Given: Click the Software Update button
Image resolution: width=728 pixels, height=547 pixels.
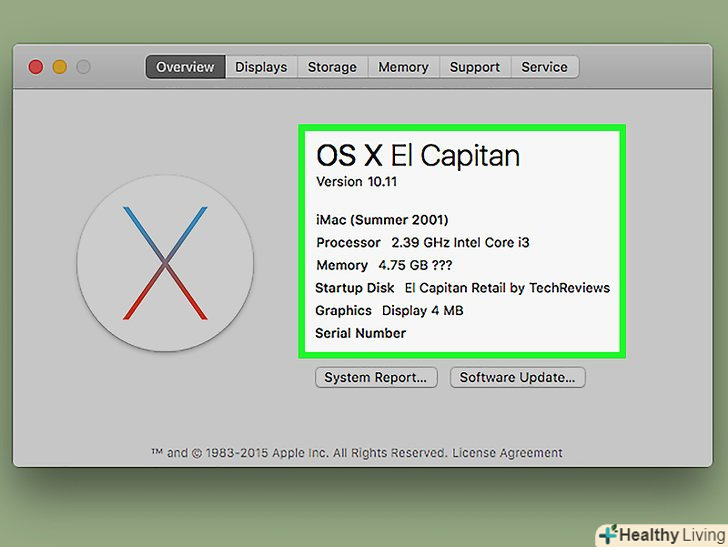Looking at the screenshot, I should point(517,377).
